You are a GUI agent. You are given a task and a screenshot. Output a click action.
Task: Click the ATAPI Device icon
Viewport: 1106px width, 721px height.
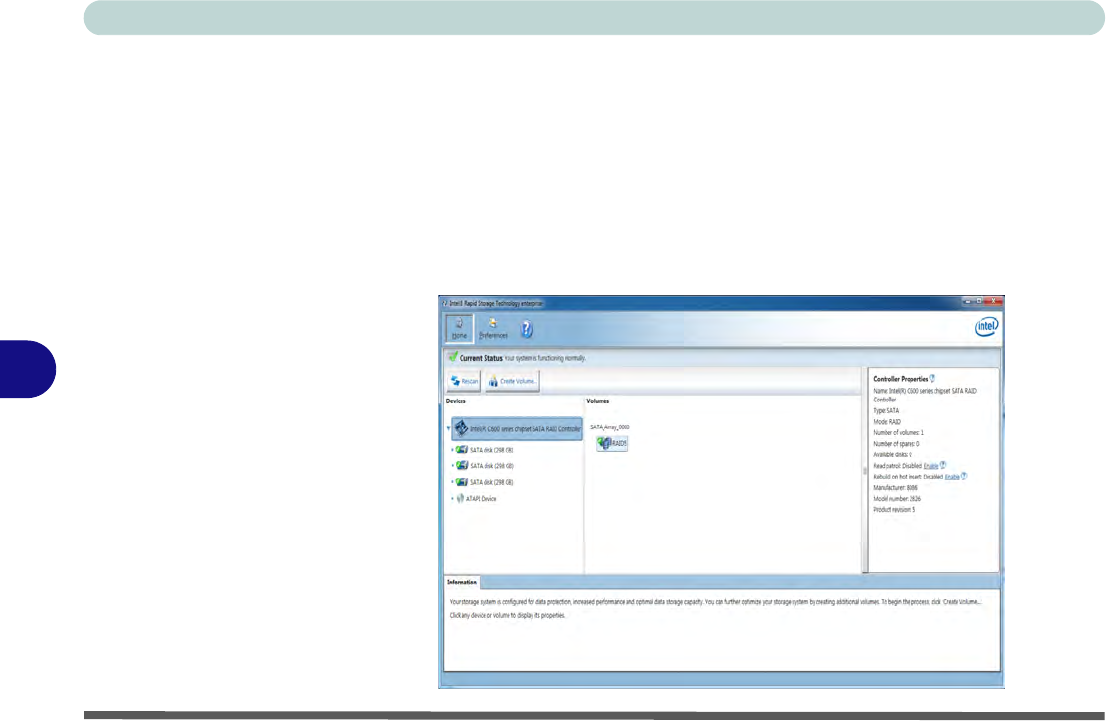click(461, 498)
